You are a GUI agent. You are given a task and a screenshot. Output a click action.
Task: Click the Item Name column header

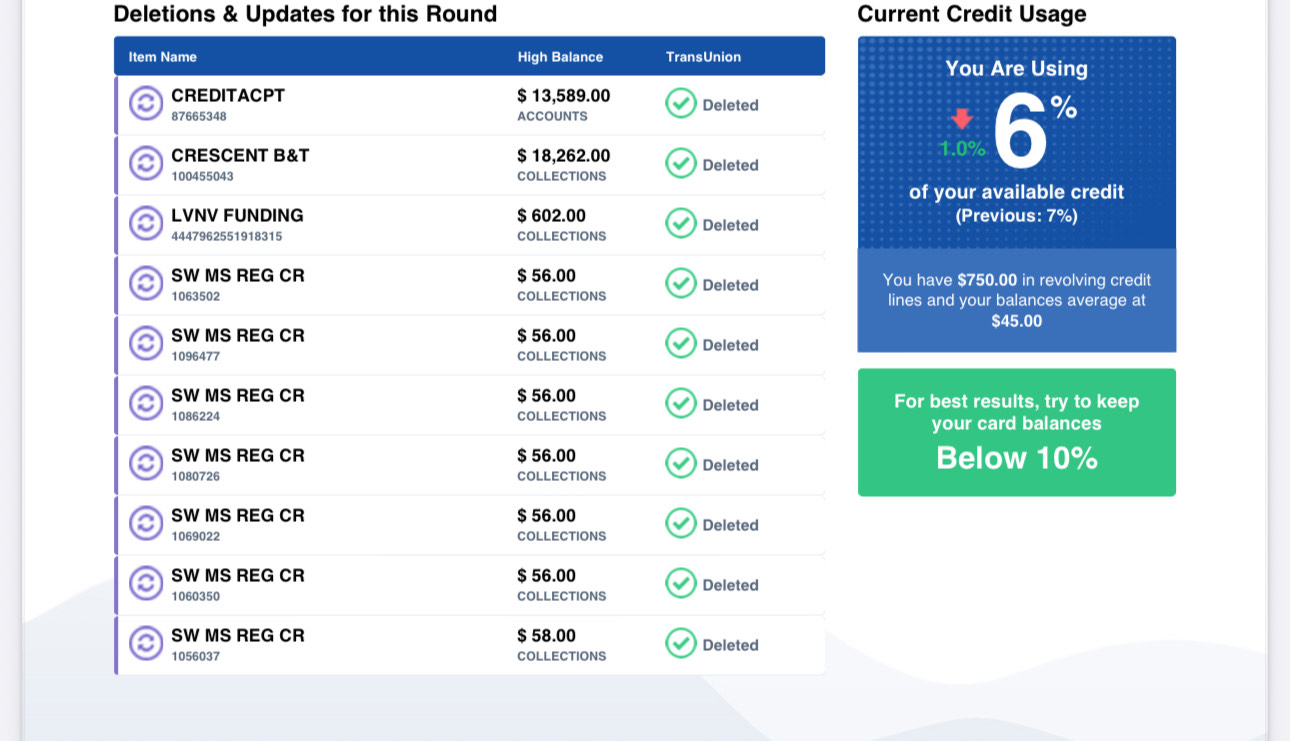pos(163,57)
